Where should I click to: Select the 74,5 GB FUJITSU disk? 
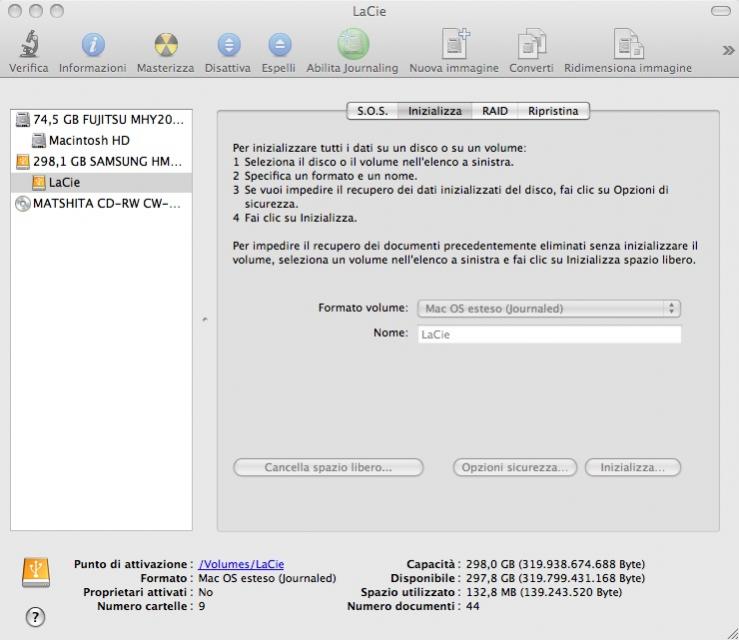click(101, 120)
